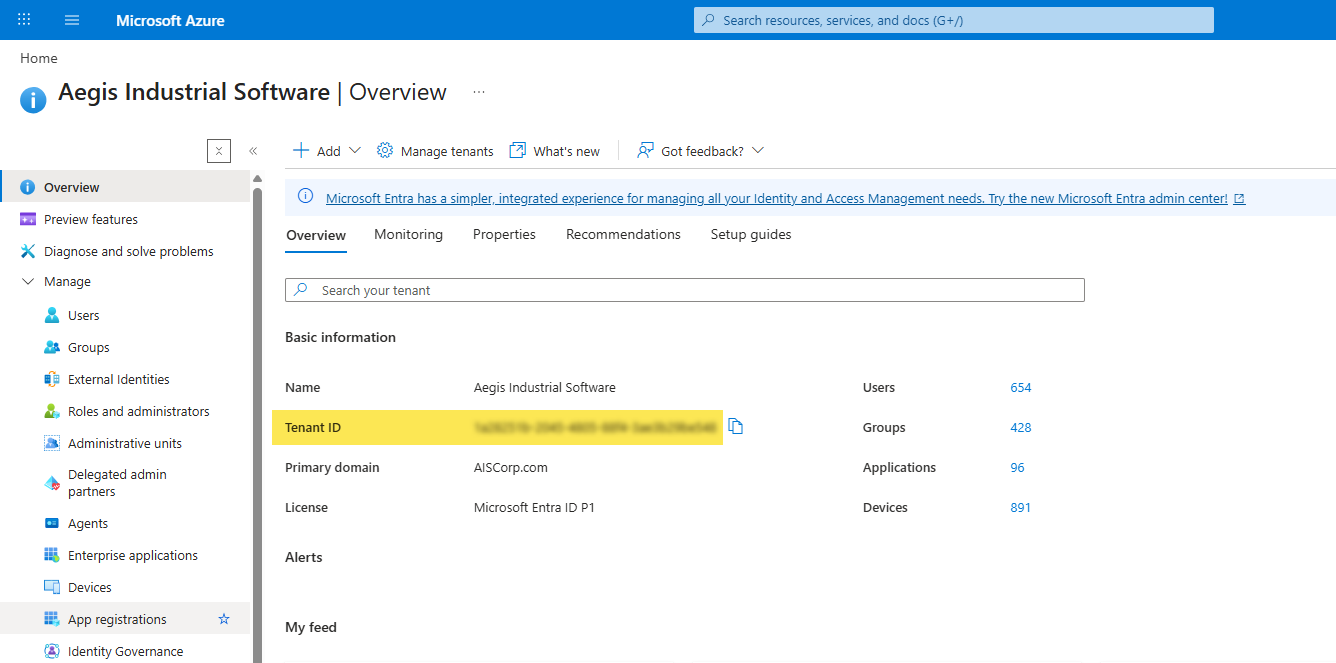Viewport: 1336px width, 663px height.
Task: Click the Add plus icon
Action: pyautogui.click(x=301, y=151)
